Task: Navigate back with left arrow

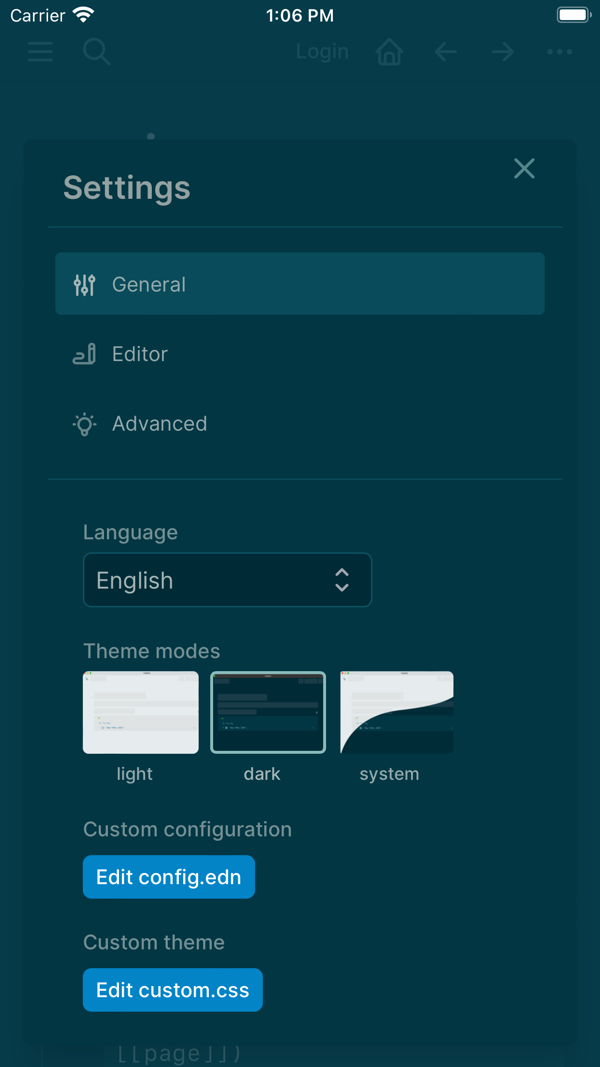Action: [446, 52]
